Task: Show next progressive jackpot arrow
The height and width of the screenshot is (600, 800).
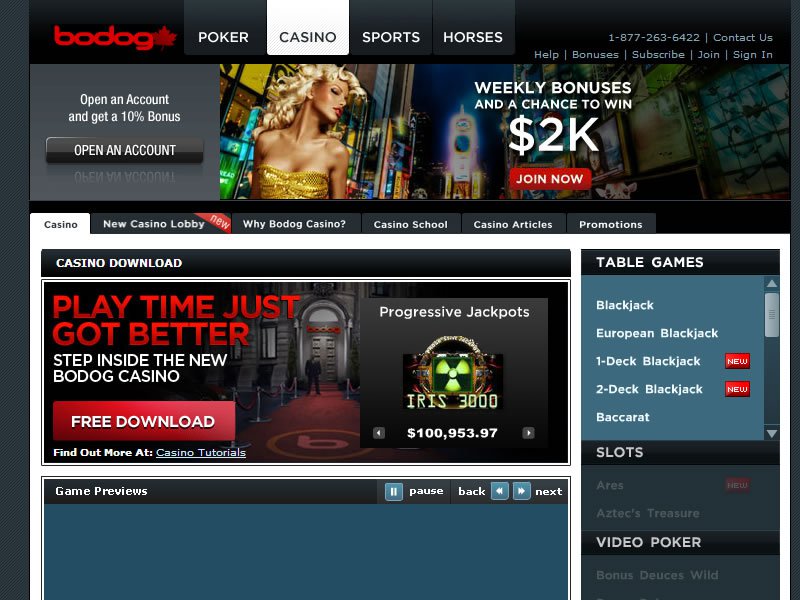Action: pos(528,433)
